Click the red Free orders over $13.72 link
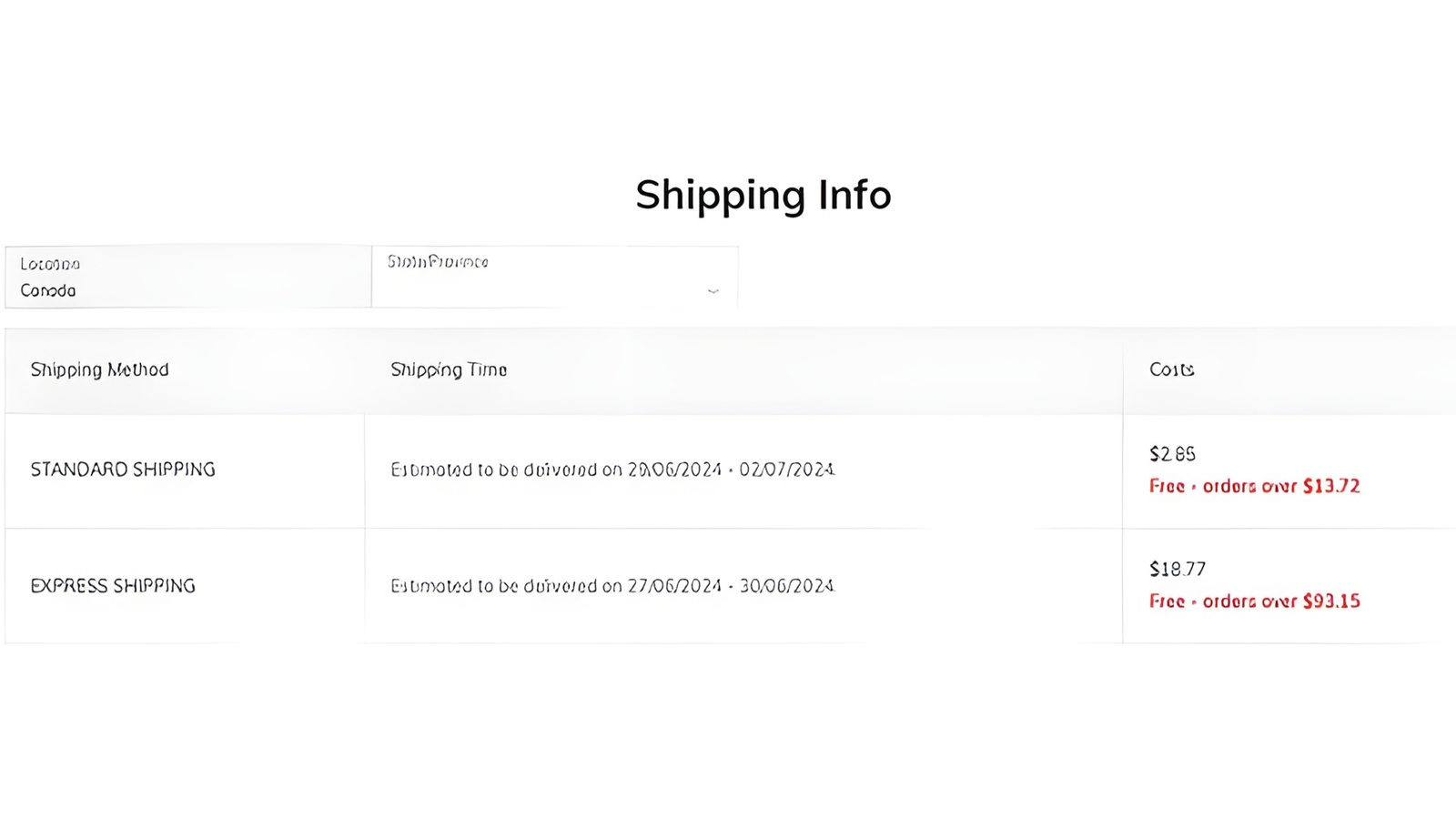The height and width of the screenshot is (819, 1456). click(x=1254, y=487)
